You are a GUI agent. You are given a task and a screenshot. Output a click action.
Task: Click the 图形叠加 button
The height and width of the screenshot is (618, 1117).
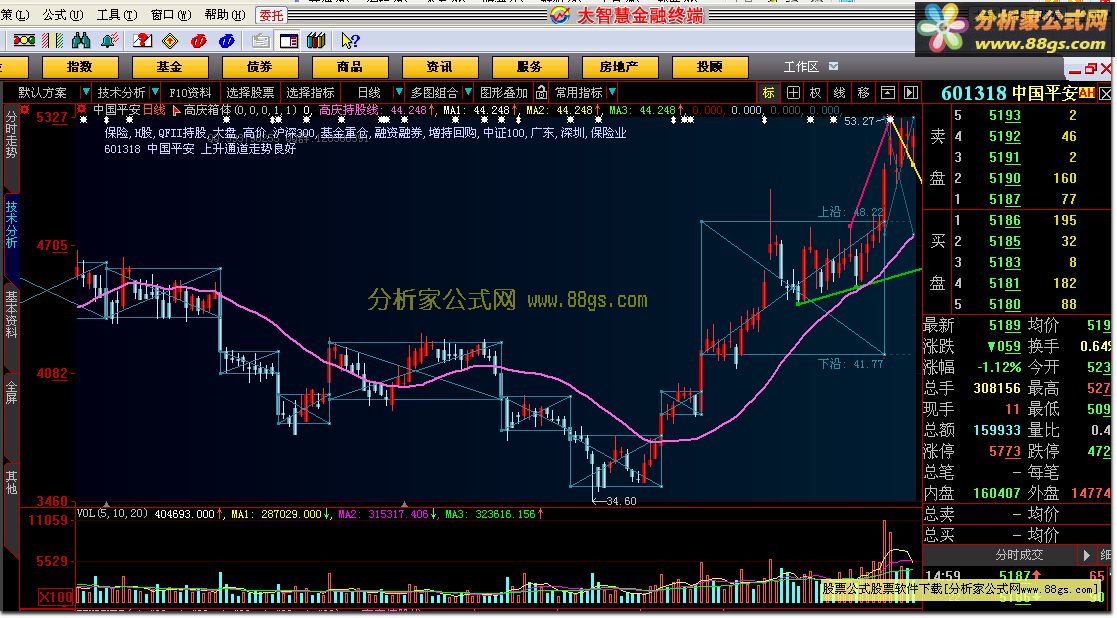tap(504, 93)
